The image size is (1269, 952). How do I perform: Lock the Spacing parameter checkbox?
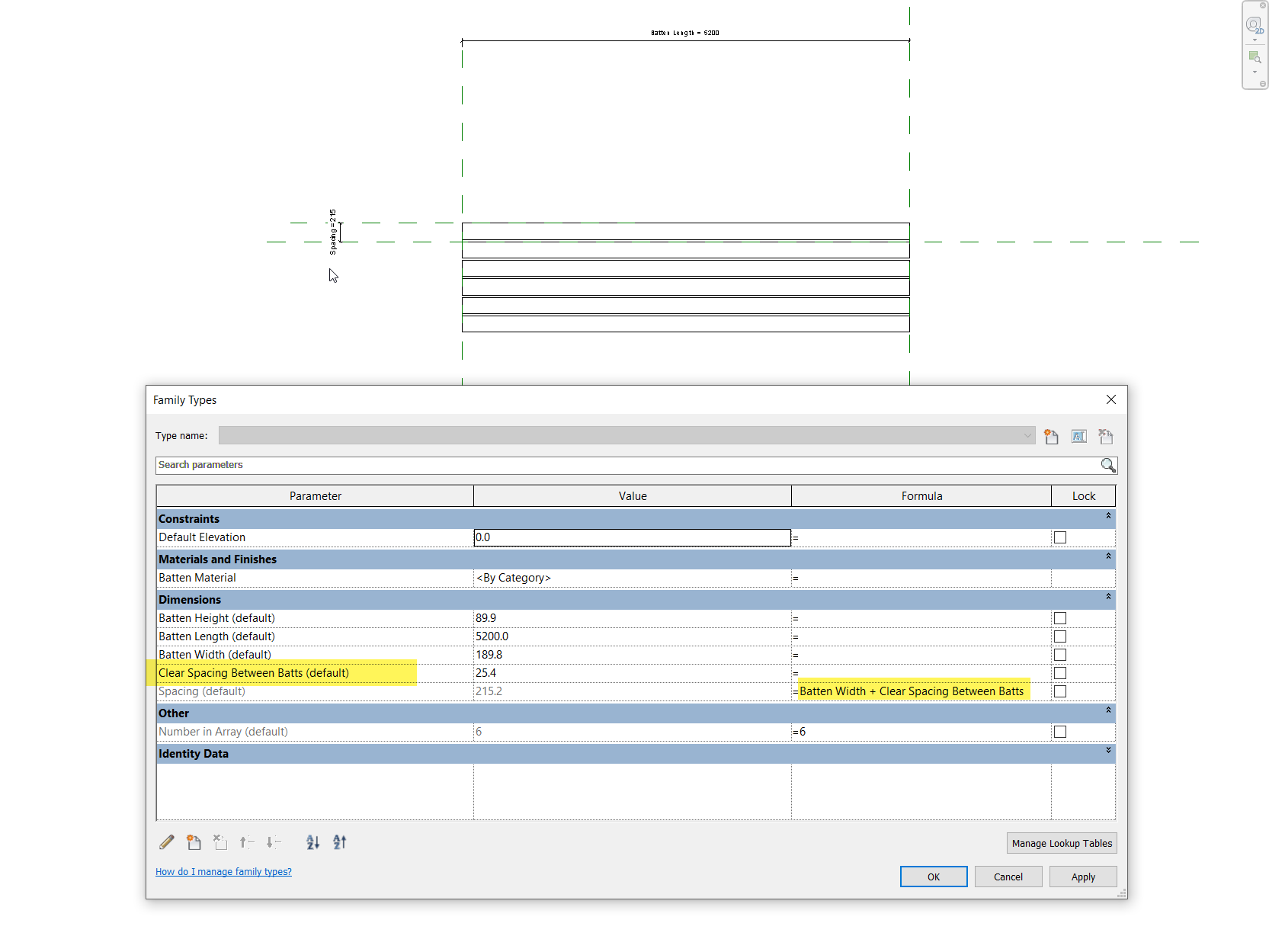click(1059, 691)
